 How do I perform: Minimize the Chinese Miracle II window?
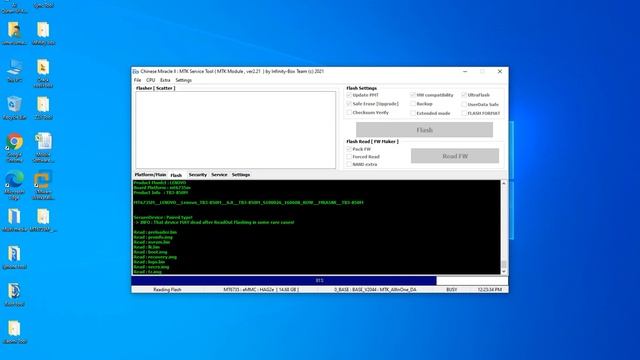click(465, 71)
